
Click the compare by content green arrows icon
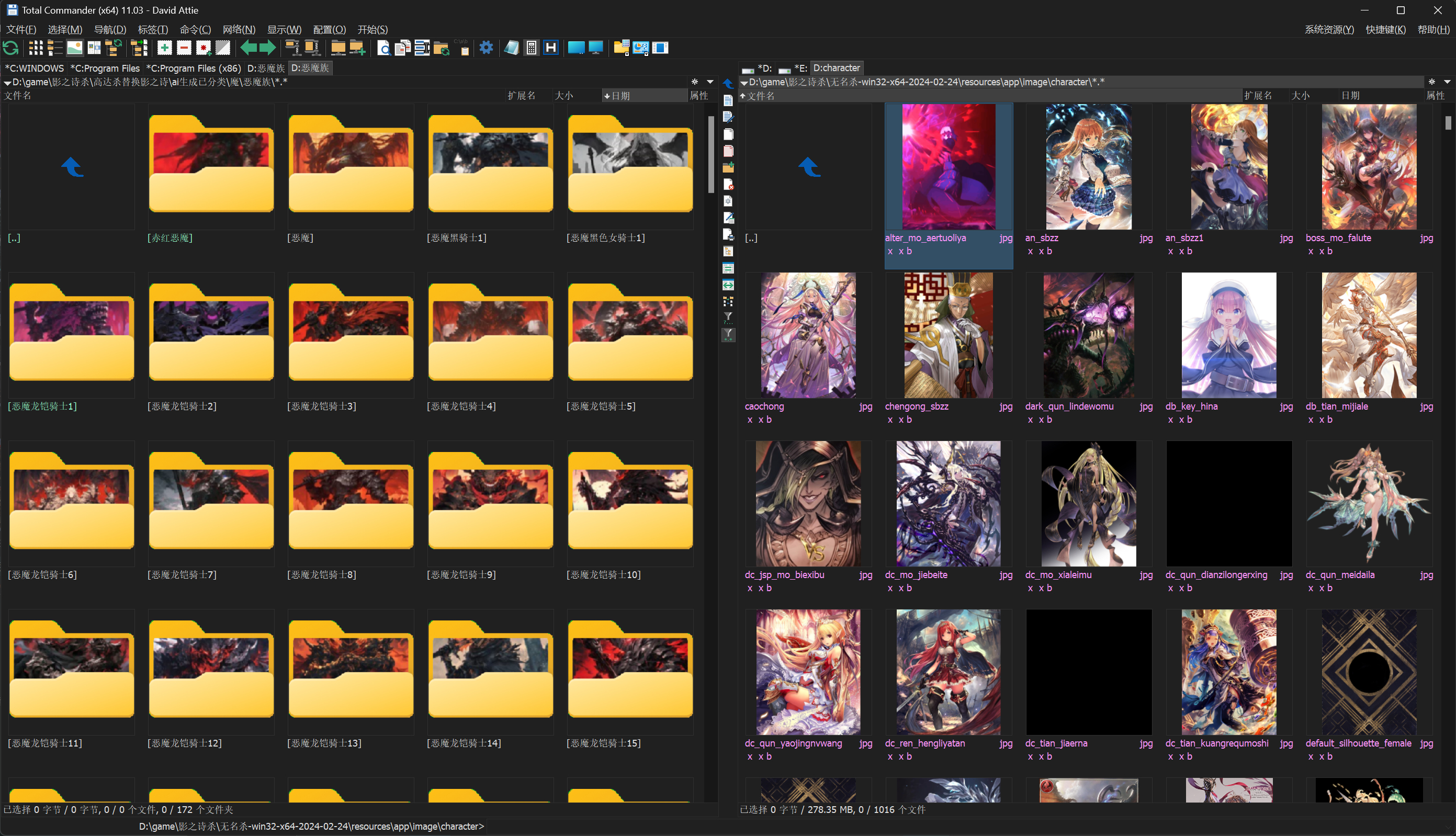[x=728, y=285]
